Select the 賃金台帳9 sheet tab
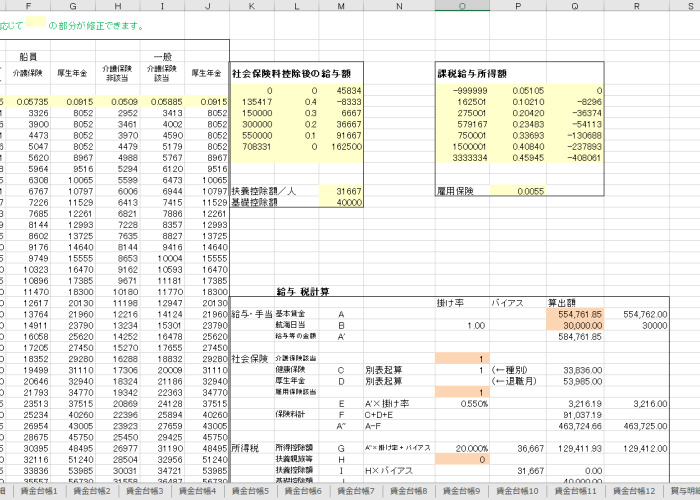 pyautogui.click(x=461, y=491)
